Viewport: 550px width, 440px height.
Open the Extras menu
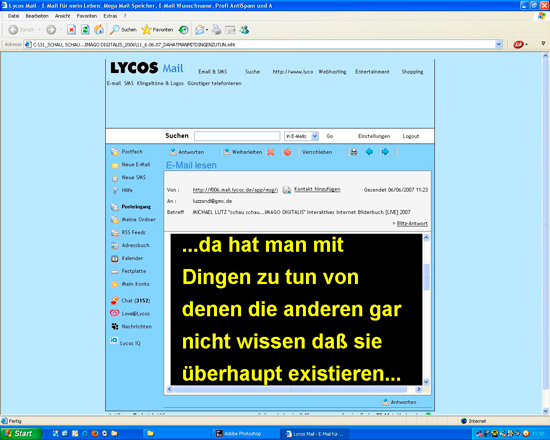(110, 16)
